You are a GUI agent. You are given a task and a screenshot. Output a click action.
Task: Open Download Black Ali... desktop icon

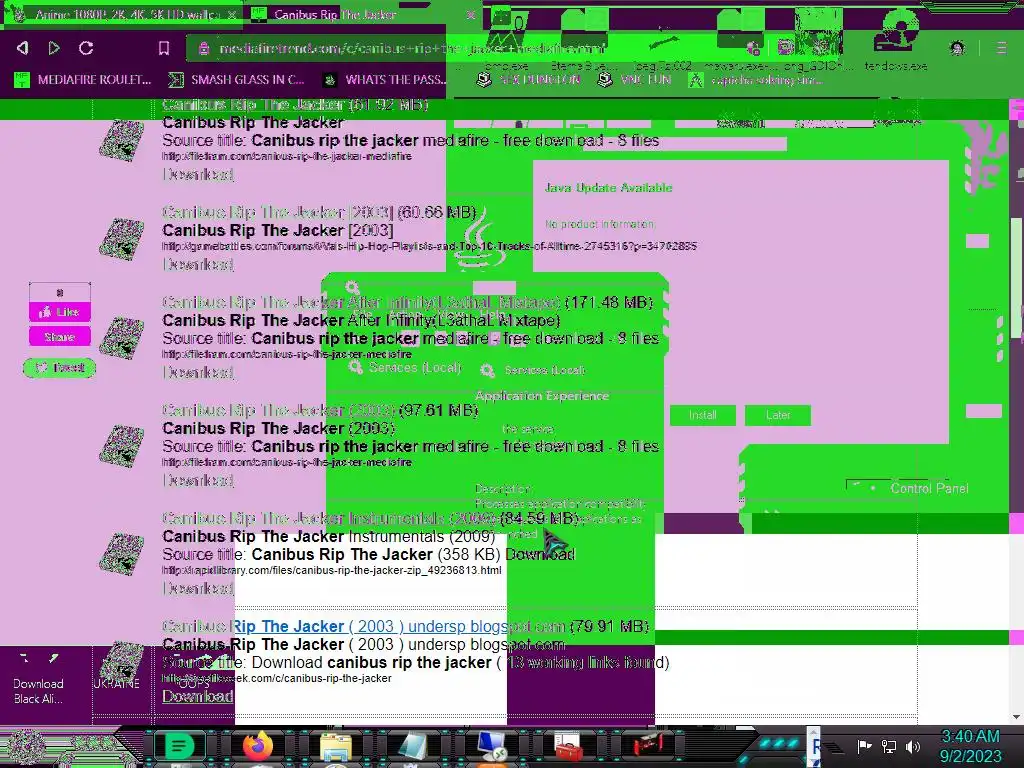click(x=38, y=679)
